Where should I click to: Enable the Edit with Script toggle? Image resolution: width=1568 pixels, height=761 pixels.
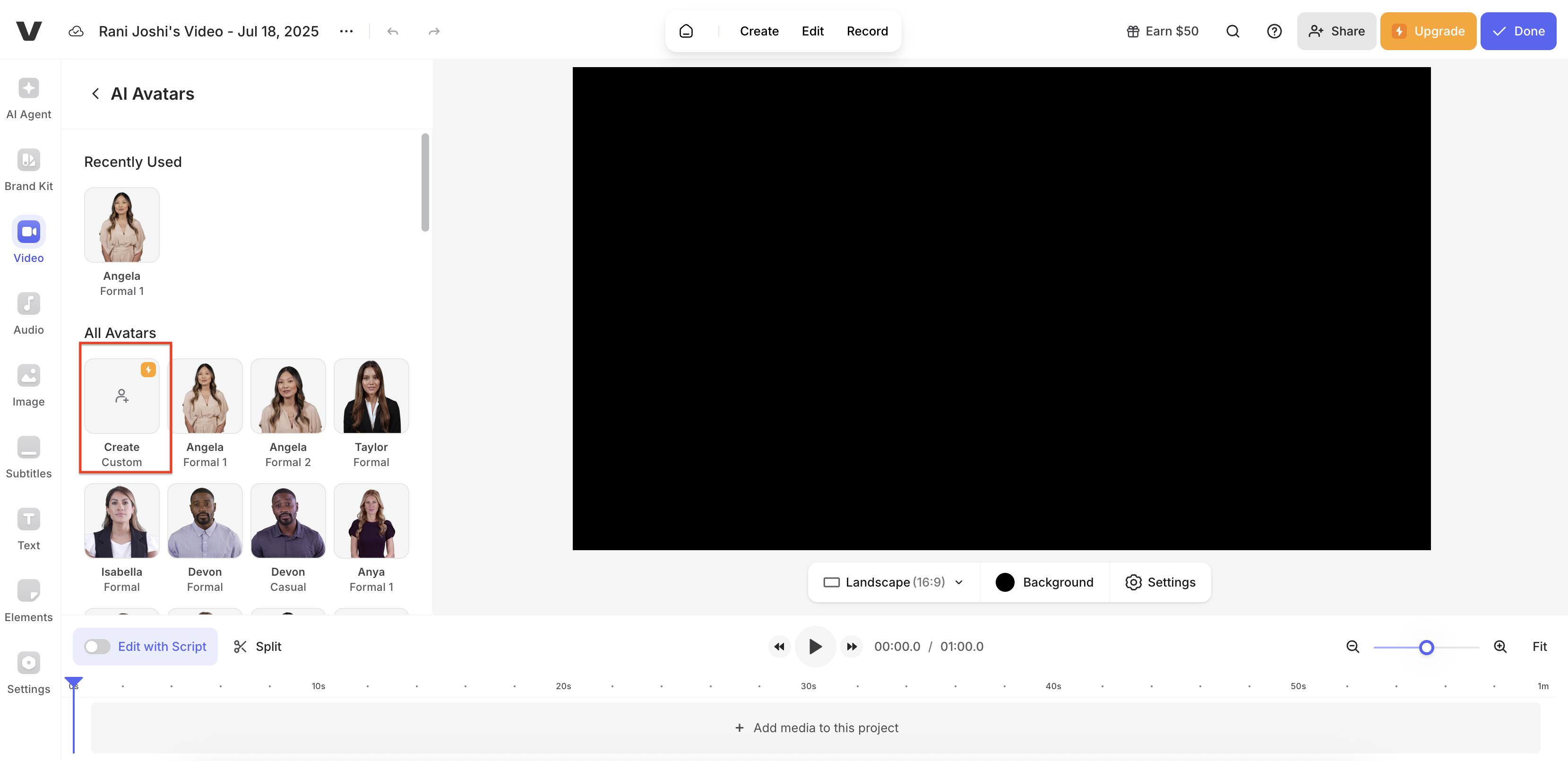click(x=97, y=647)
